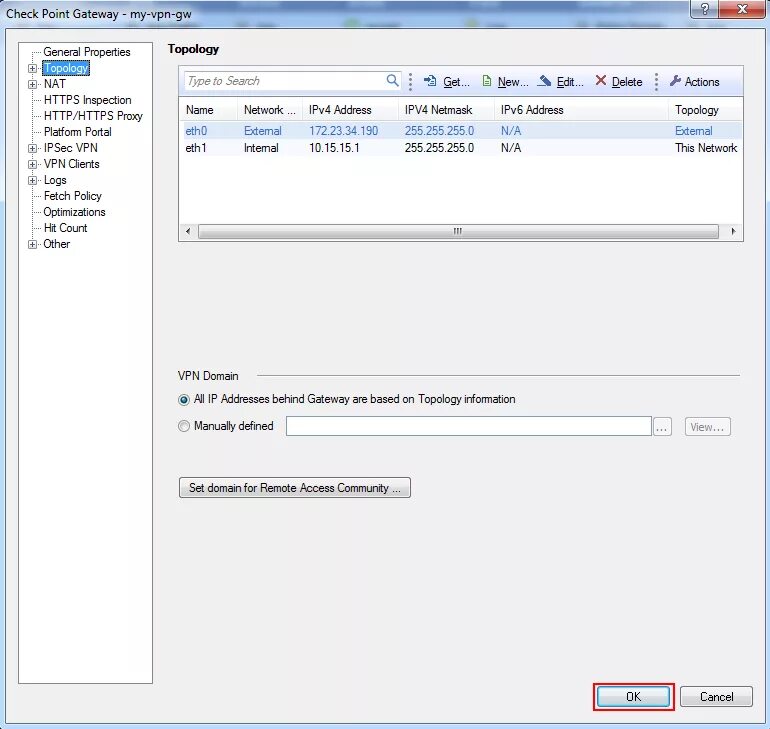Click the red Delete X icon
Viewport: 770px width, 729px height.
point(601,81)
